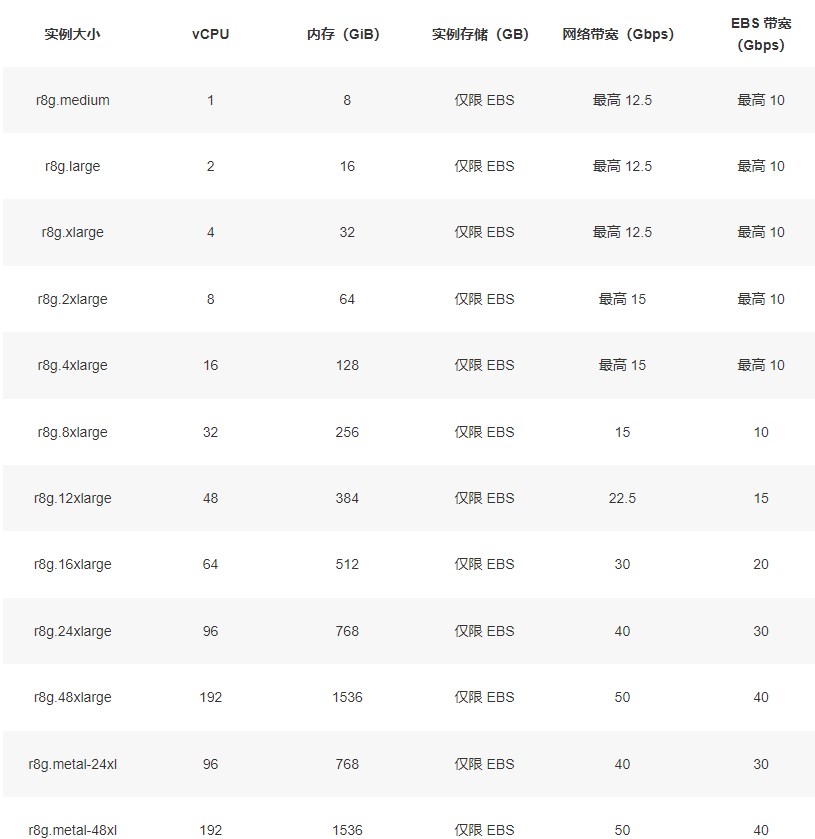Select the 384 memory value for r8g.12xlarge
The width and height of the screenshot is (815, 839).
[347, 498]
